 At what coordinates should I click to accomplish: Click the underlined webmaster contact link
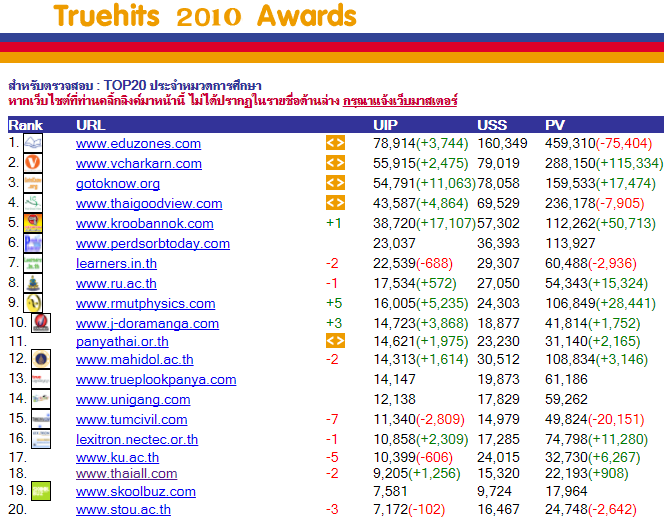[400, 101]
